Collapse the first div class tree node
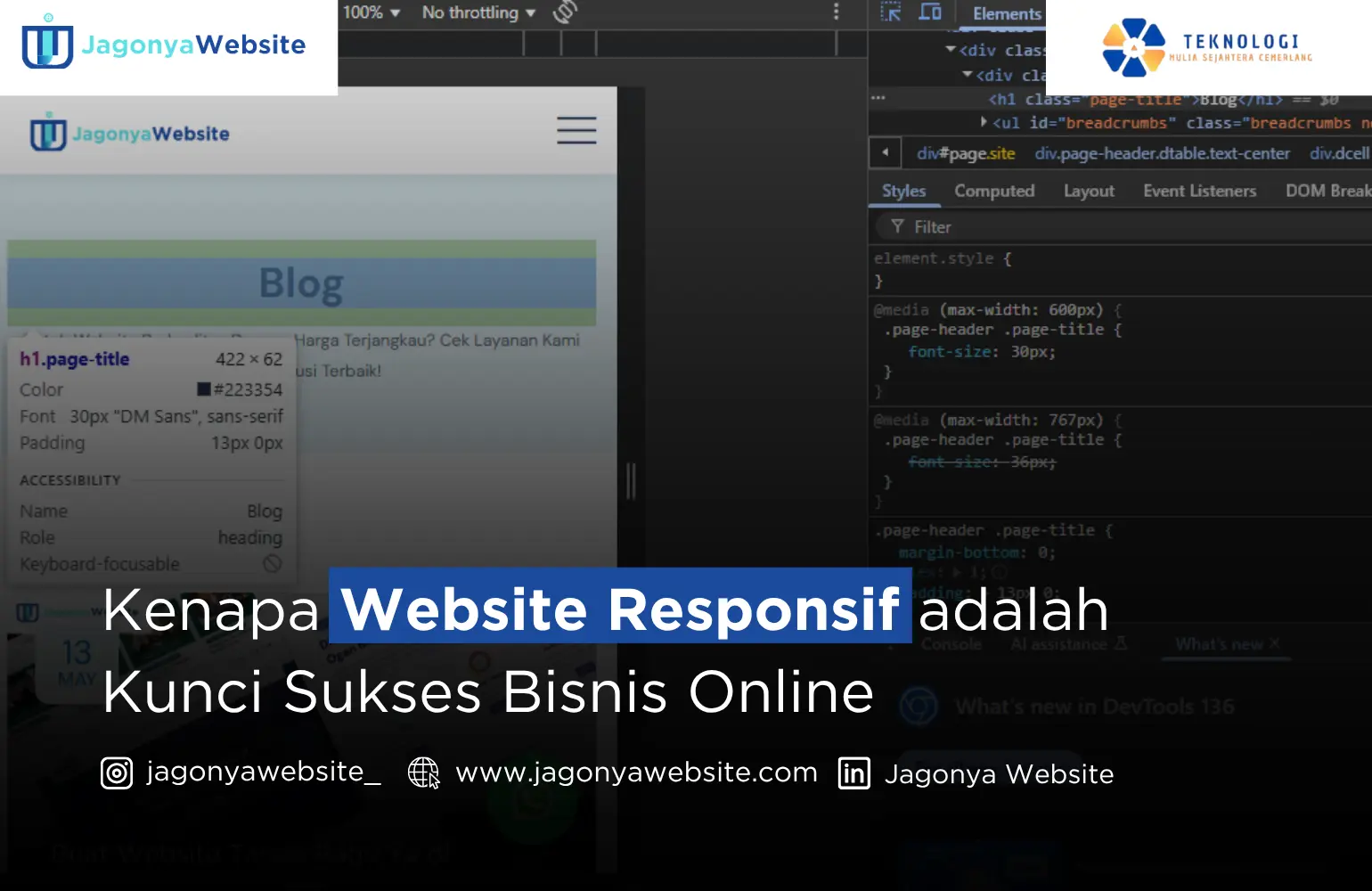Image resolution: width=1372 pixels, height=891 pixels. (x=951, y=49)
